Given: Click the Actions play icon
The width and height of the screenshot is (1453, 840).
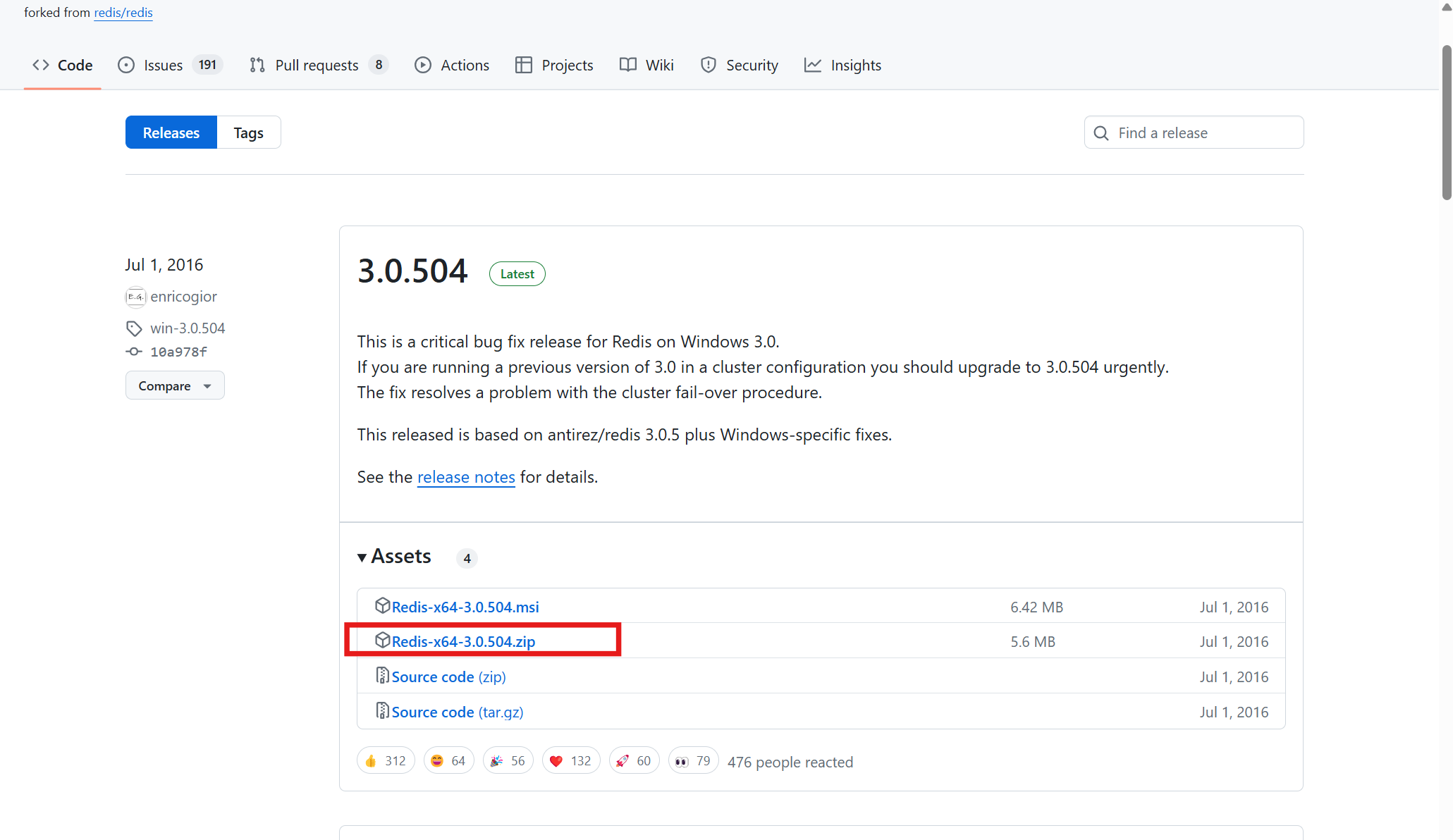Looking at the screenshot, I should (x=423, y=65).
